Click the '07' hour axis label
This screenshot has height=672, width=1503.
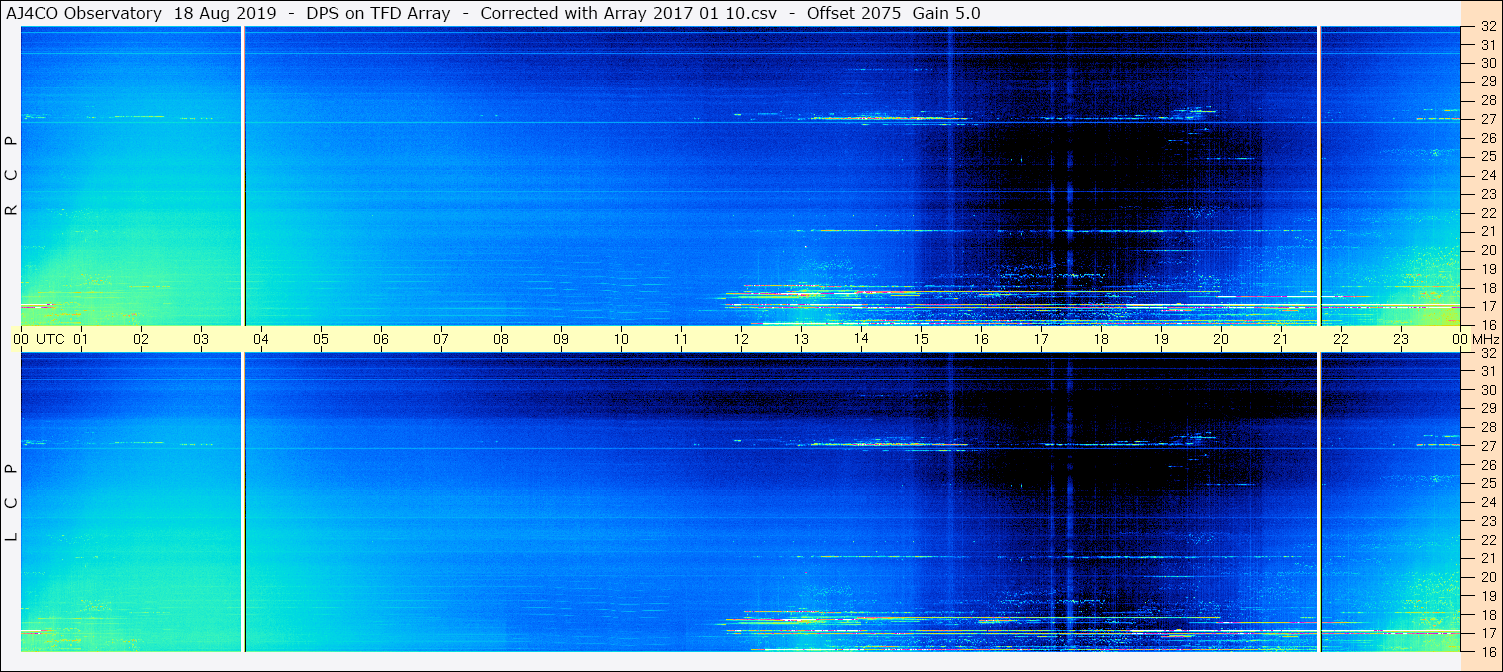tap(441, 339)
